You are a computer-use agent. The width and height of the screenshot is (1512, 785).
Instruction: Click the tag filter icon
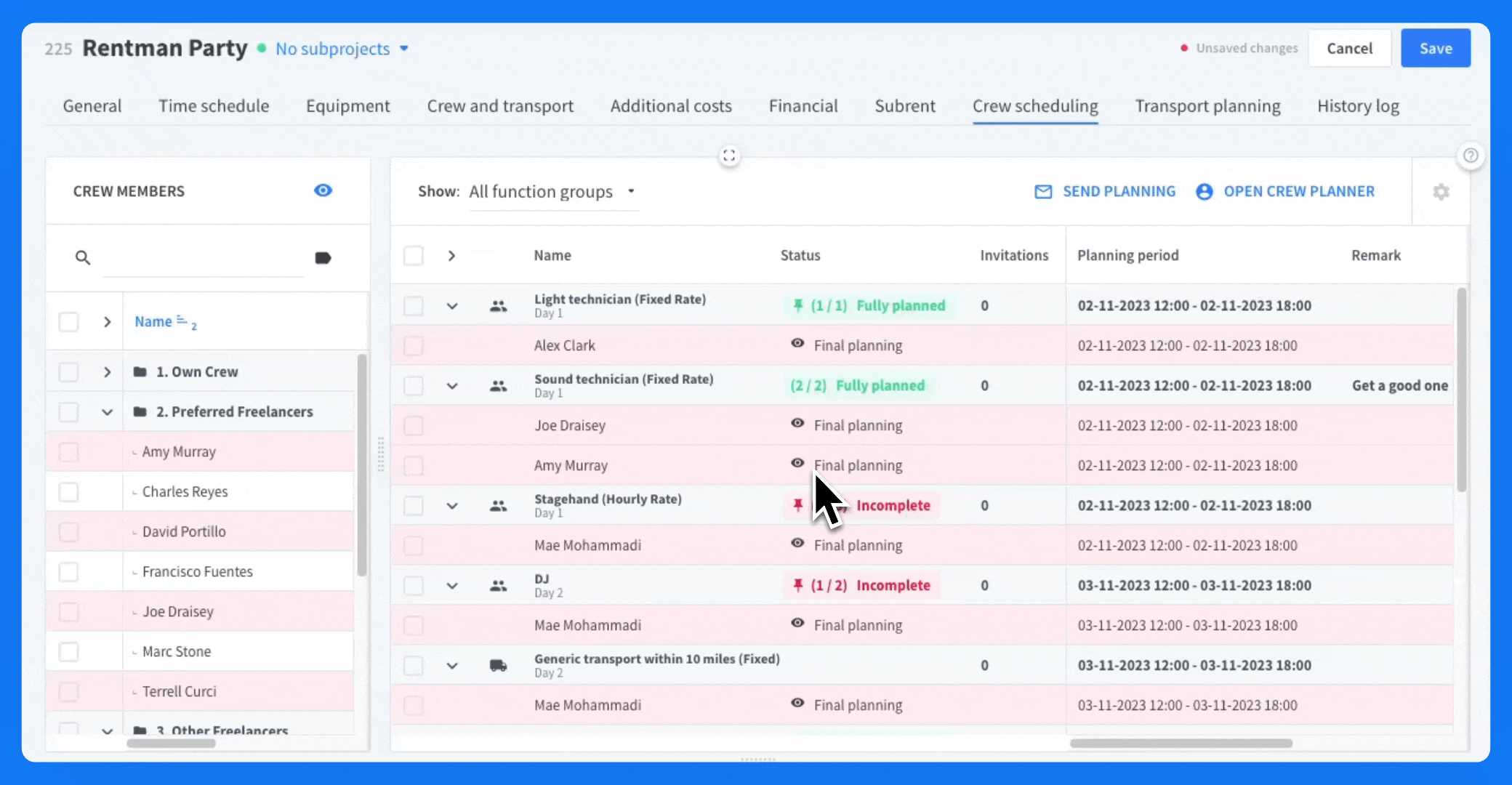pos(323,258)
